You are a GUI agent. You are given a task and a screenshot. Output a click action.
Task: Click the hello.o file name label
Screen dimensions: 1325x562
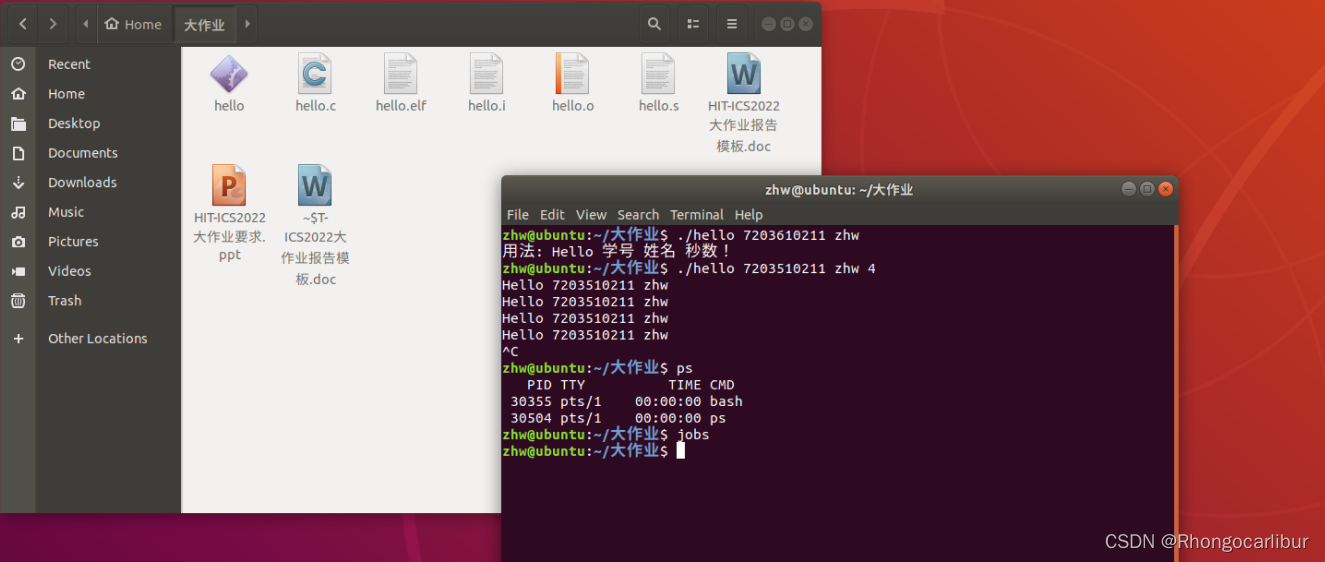pyautogui.click(x=573, y=106)
